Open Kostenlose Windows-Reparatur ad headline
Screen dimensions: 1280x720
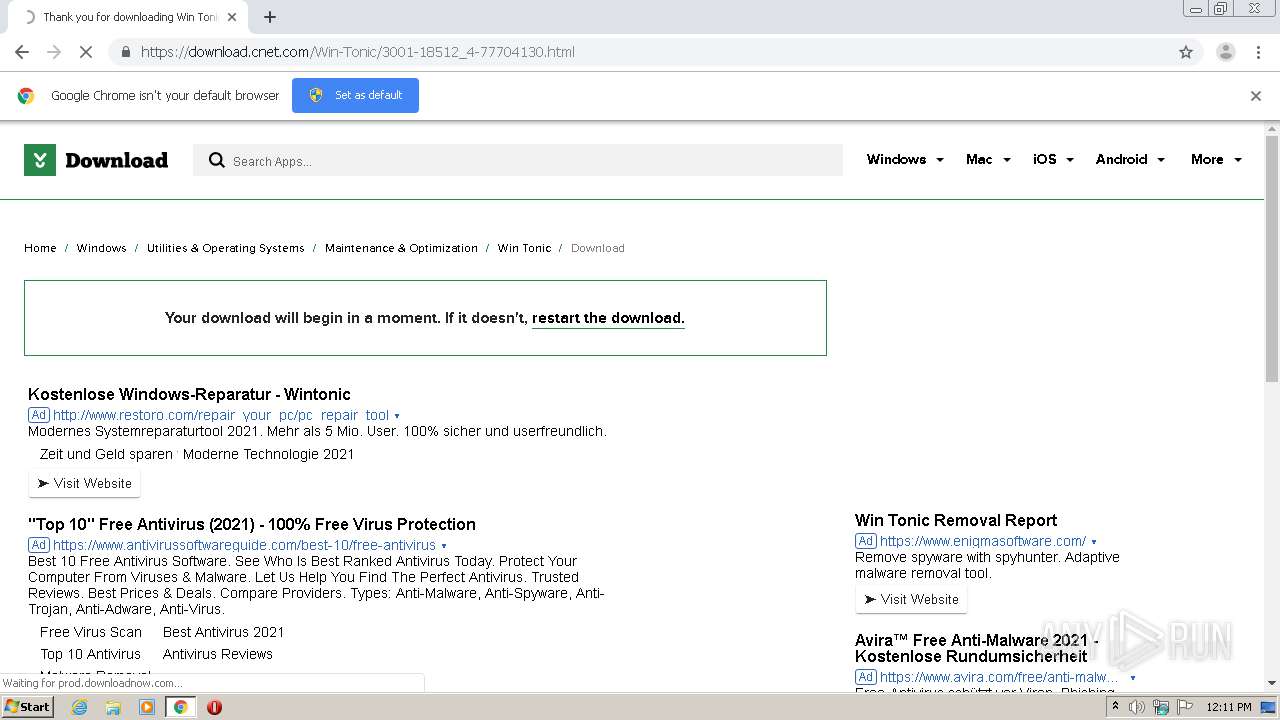tap(189, 394)
